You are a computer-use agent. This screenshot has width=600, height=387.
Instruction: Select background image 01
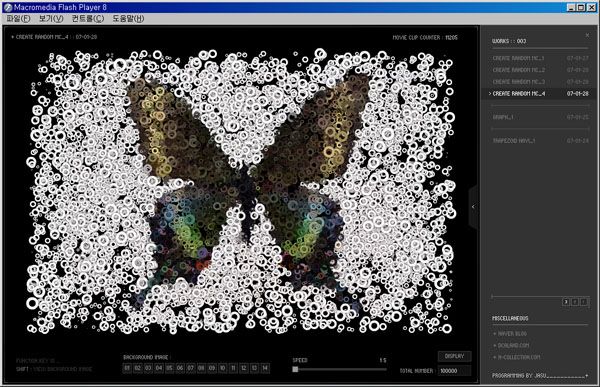coord(127,368)
